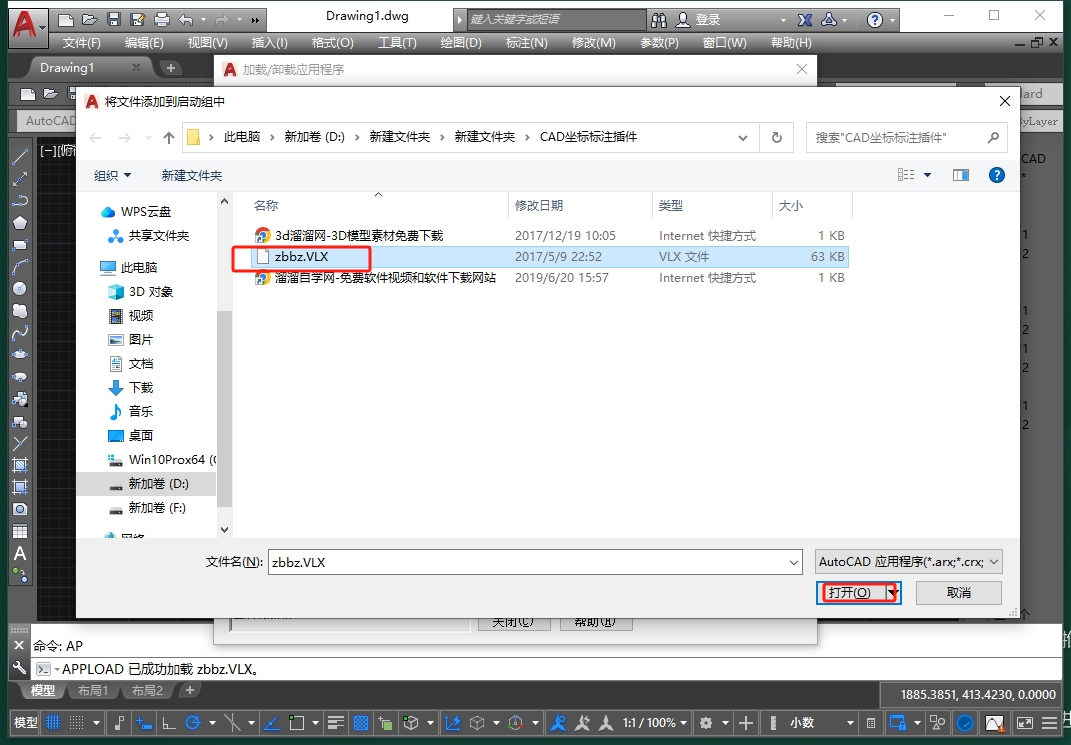Click the 取消 cancel button
Viewport: 1071px width, 745px height.
[958, 593]
